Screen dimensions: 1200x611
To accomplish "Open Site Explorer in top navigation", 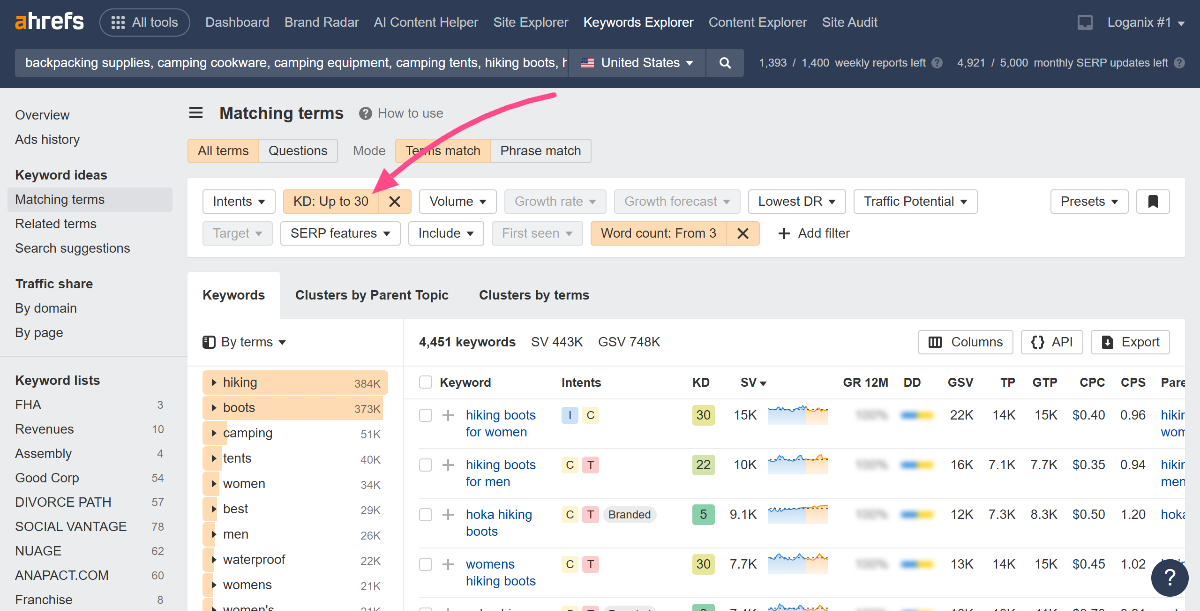I will coord(531,22).
